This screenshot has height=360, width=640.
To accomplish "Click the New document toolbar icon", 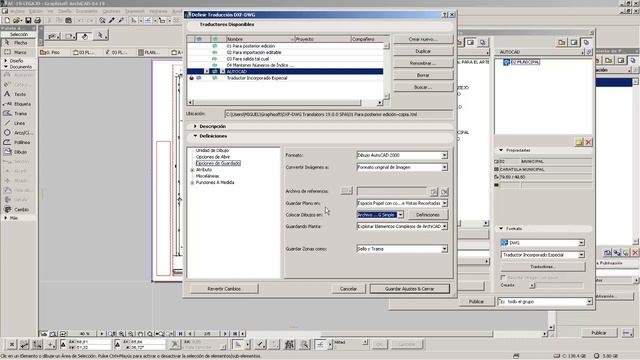I will [x=7, y=20].
